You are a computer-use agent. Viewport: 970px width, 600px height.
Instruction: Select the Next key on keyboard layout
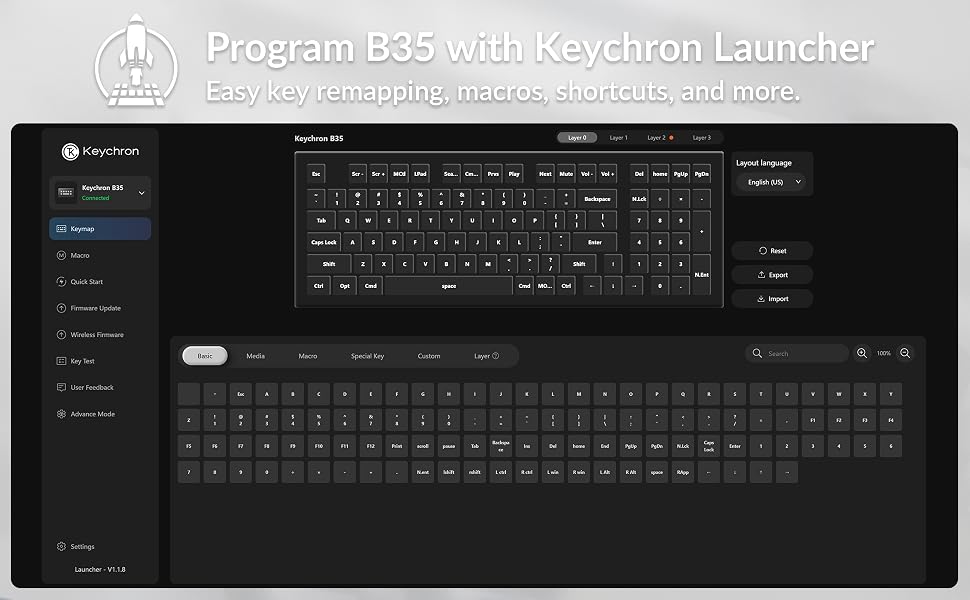[545, 174]
